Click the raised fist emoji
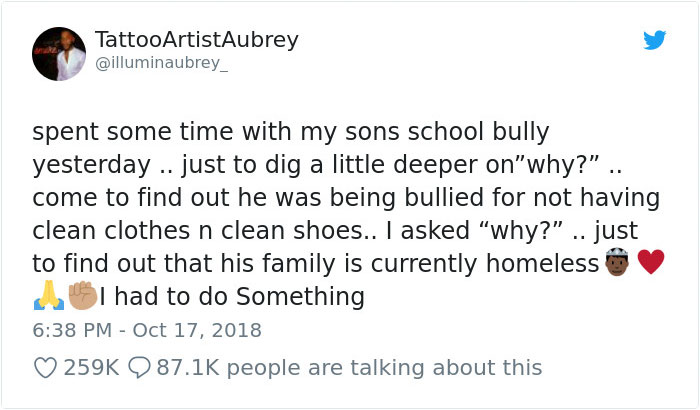Viewport: 700px width, 410px height. point(82,297)
